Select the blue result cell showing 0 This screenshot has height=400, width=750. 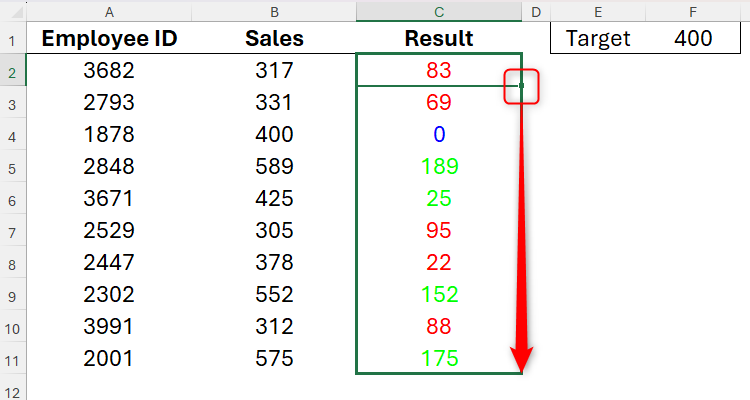pos(439,134)
